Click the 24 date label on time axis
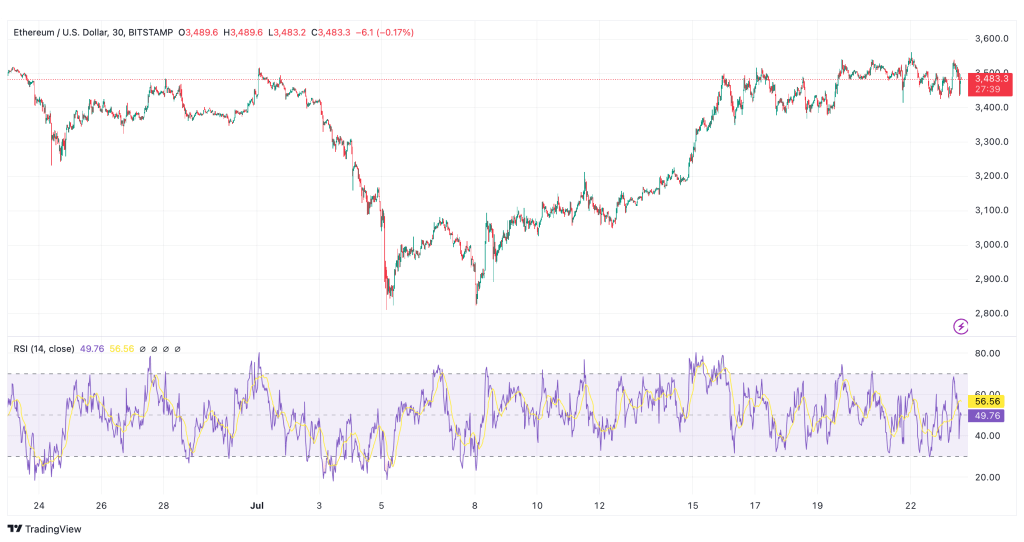1024x542 pixels. (39, 505)
